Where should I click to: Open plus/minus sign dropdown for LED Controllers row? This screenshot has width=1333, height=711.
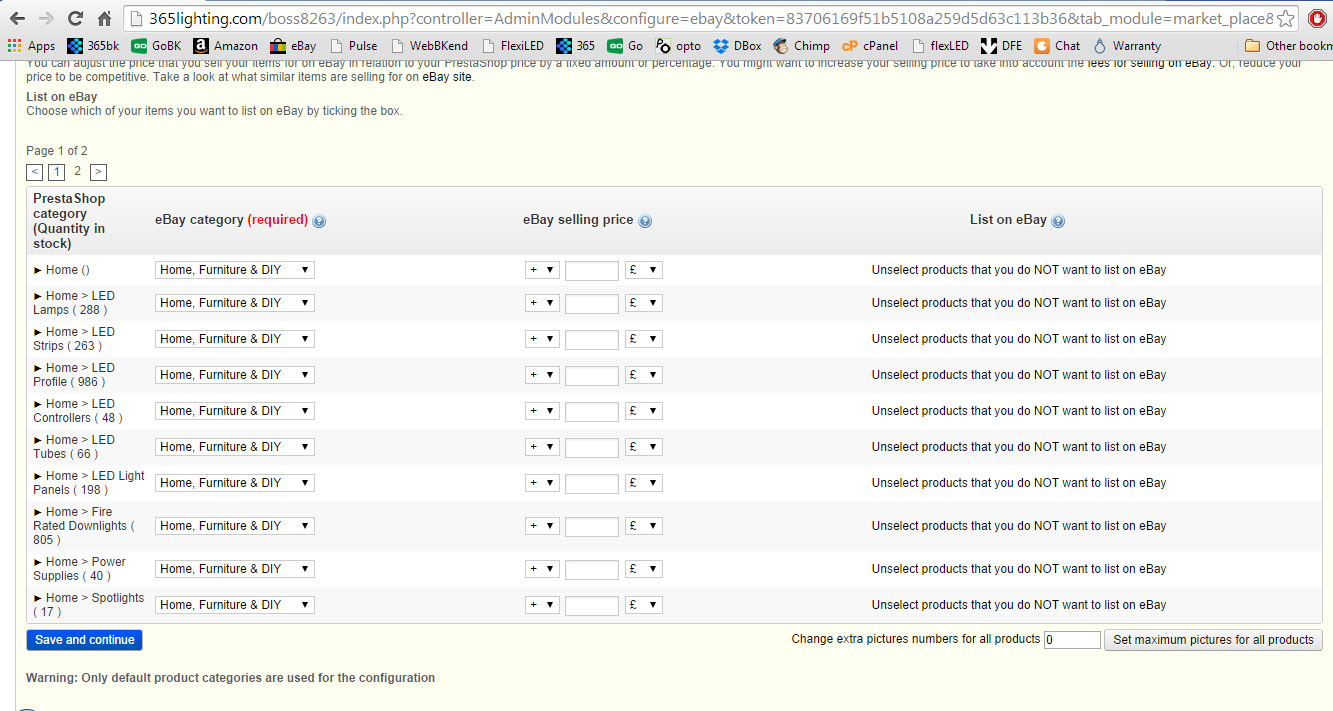coord(542,411)
